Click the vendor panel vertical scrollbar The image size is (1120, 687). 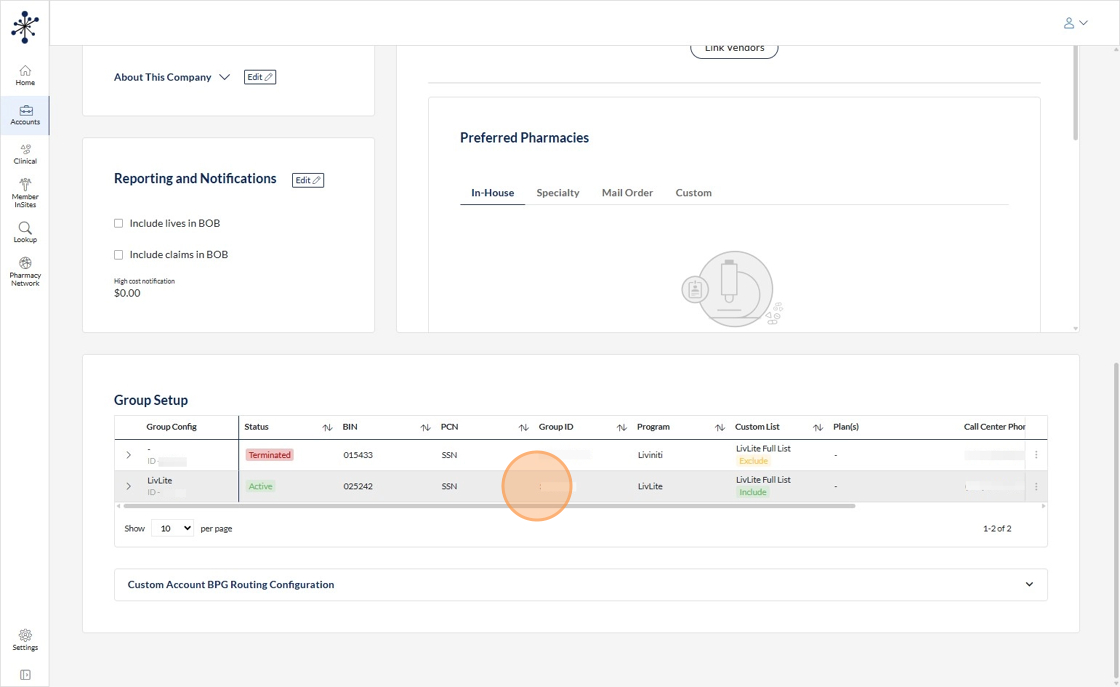click(x=1075, y=93)
